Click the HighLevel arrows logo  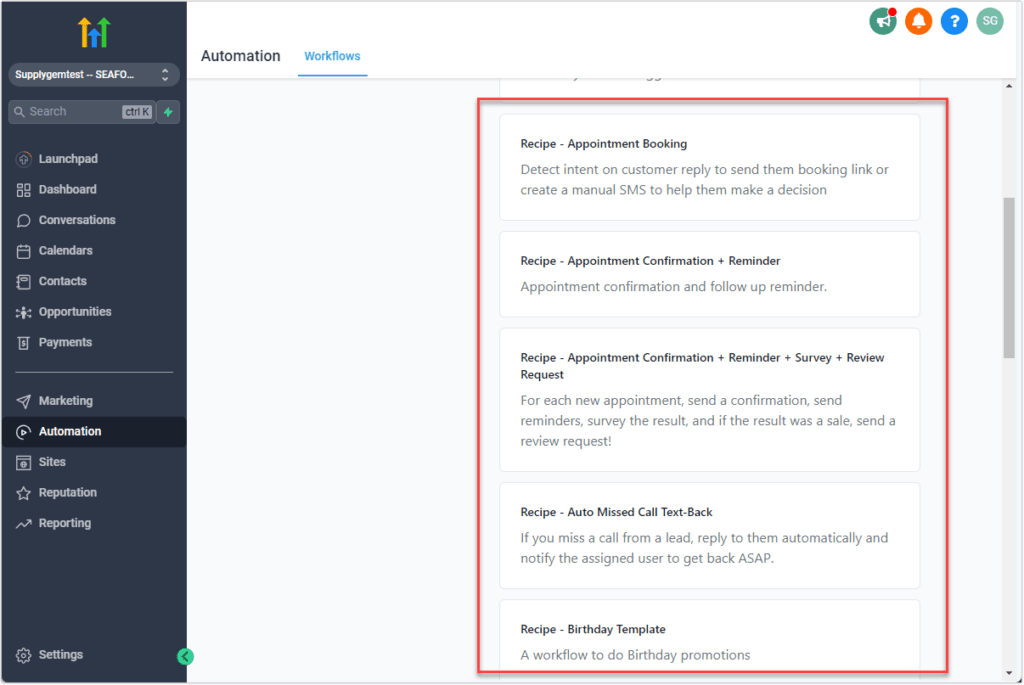tap(94, 32)
